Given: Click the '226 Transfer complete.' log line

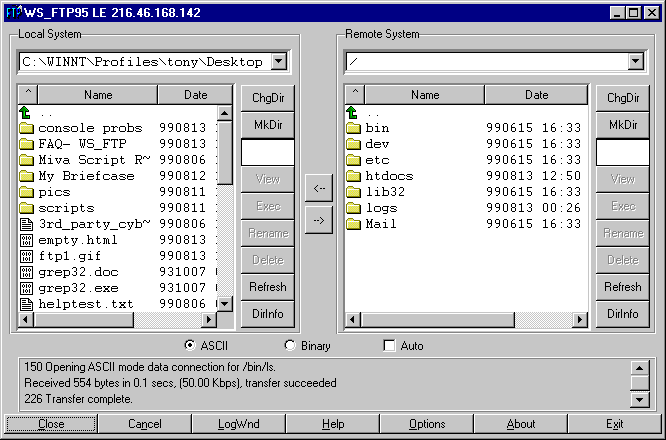Looking at the screenshot, I should click(x=78, y=399).
